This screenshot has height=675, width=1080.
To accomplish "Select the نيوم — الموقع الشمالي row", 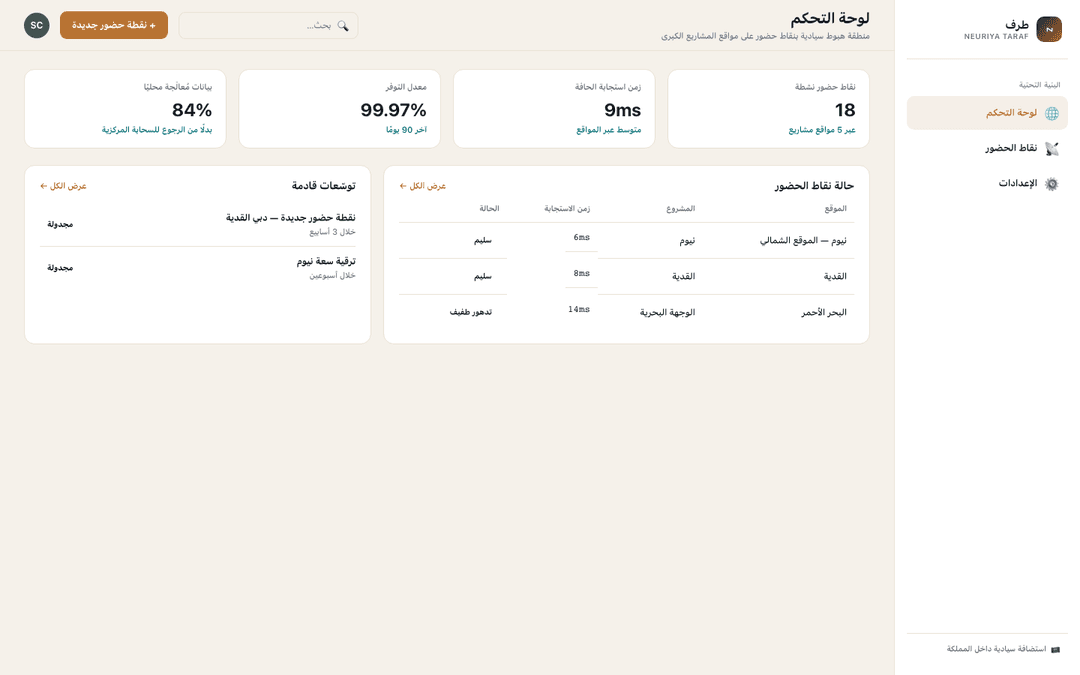I will pos(626,240).
